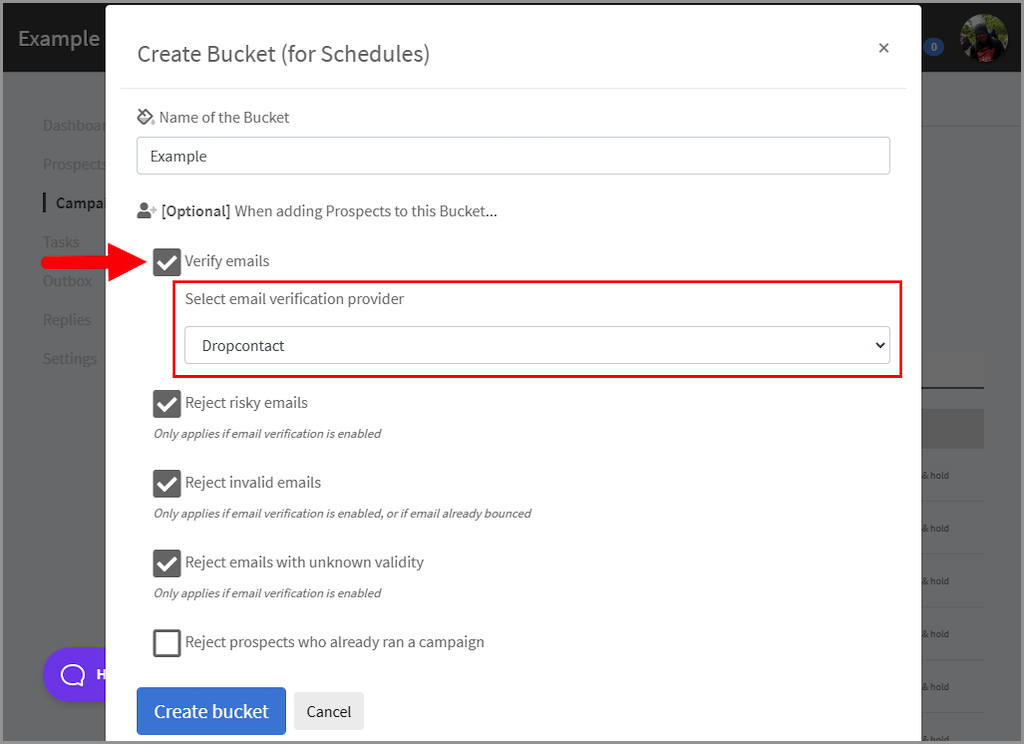Open the email verification provider dropdown
This screenshot has height=744, width=1024.
click(537, 345)
